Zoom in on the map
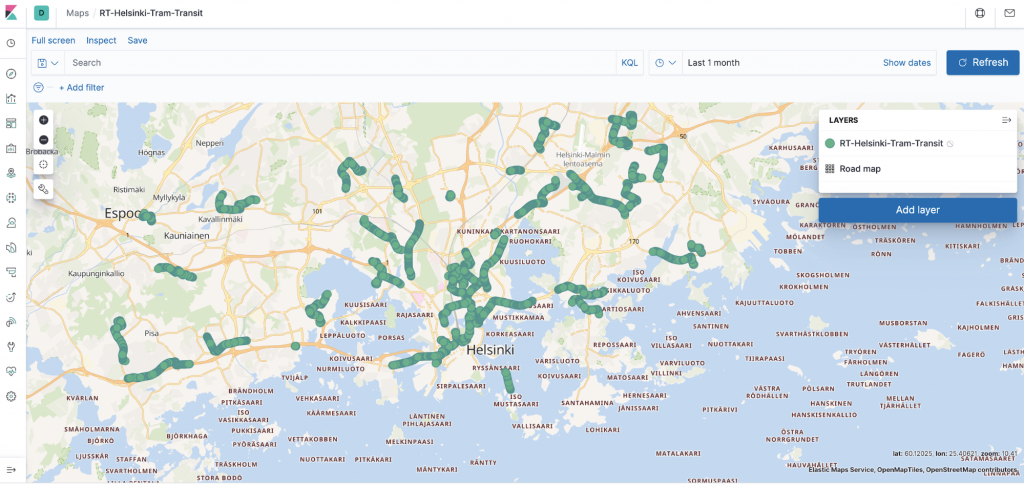The height and width of the screenshot is (486, 1024). pyautogui.click(x=43, y=120)
